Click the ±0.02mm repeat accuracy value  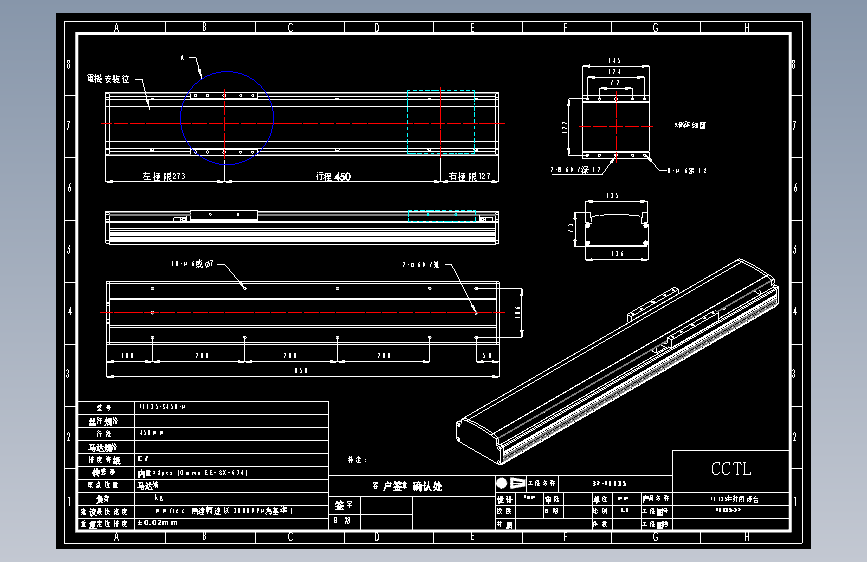(158, 523)
